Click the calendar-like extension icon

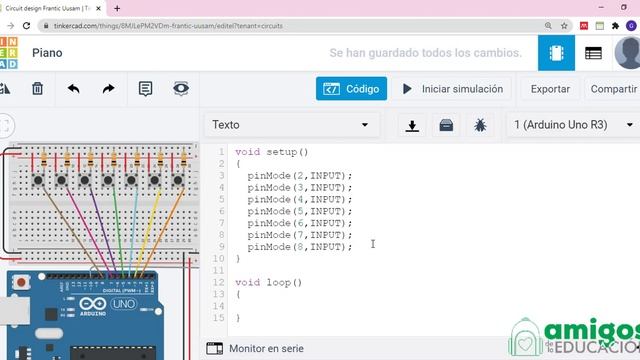(600, 26)
